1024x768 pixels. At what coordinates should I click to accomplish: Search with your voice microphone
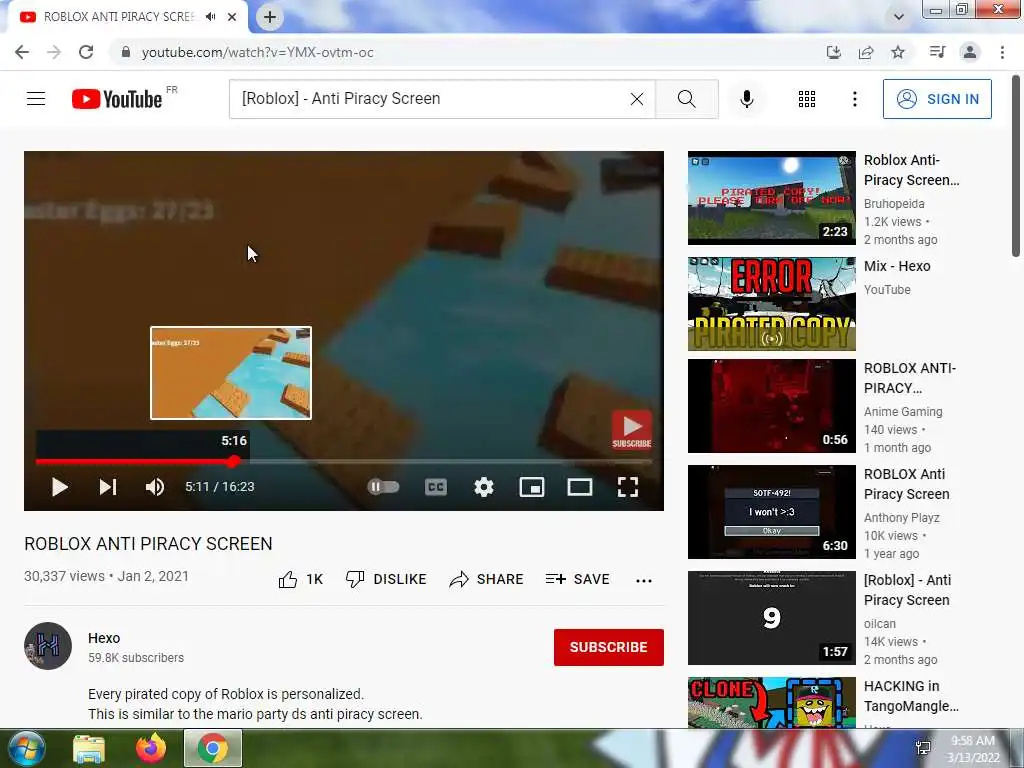[747, 99]
